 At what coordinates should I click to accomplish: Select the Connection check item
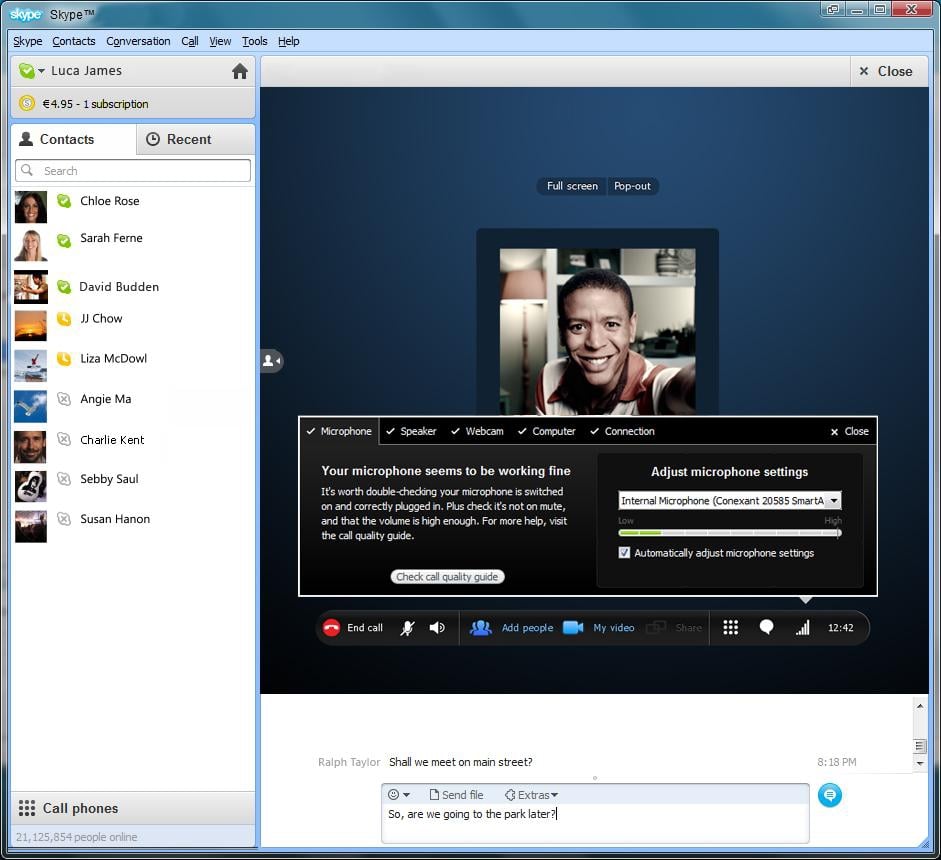tap(622, 431)
